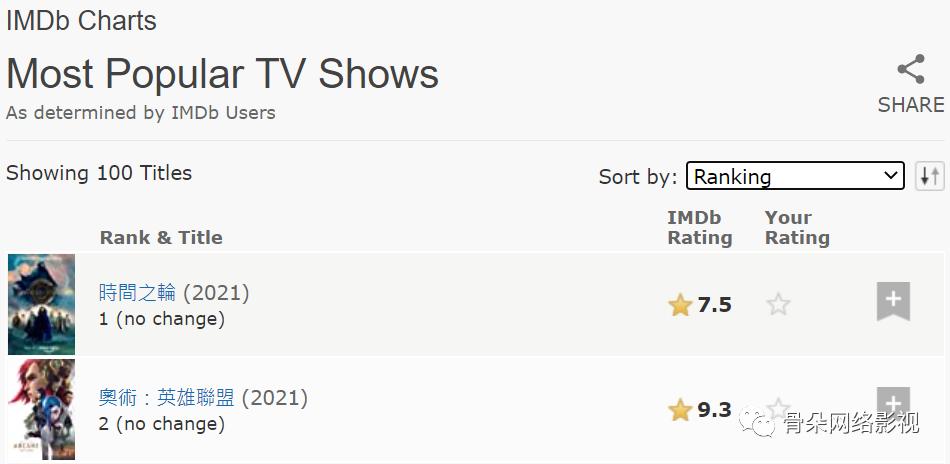
Task: Click the Most Popular TV Shows title
Action: click(x=222, y=74)
